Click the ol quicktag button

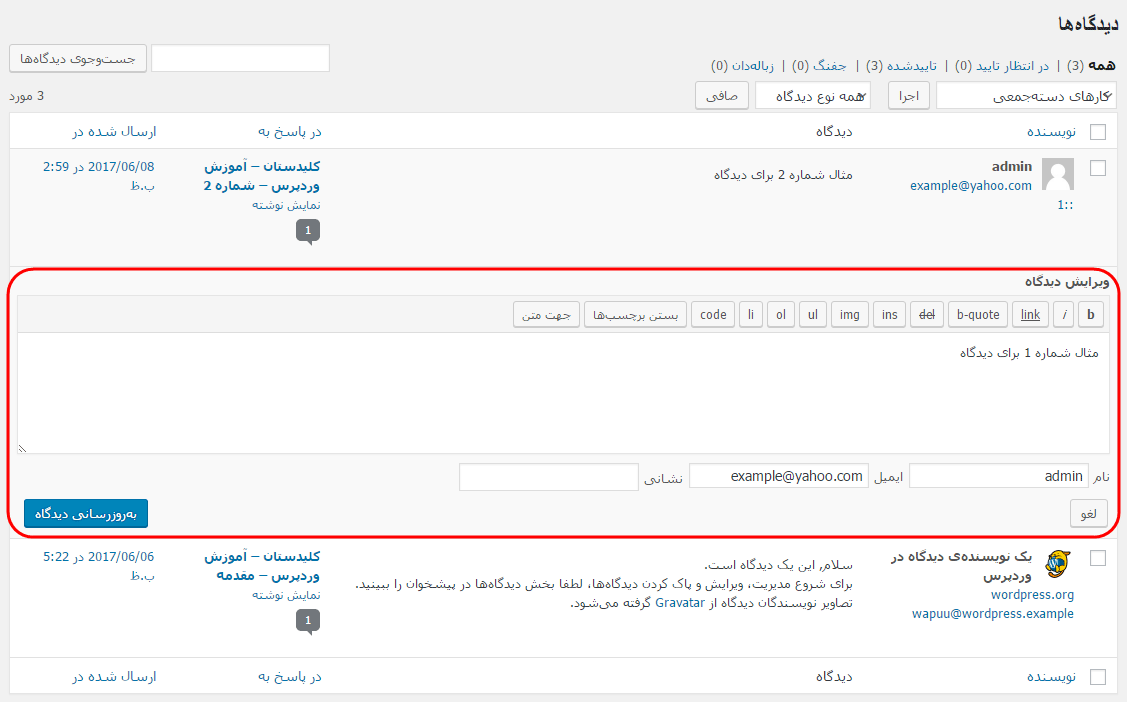click(781, 315)
